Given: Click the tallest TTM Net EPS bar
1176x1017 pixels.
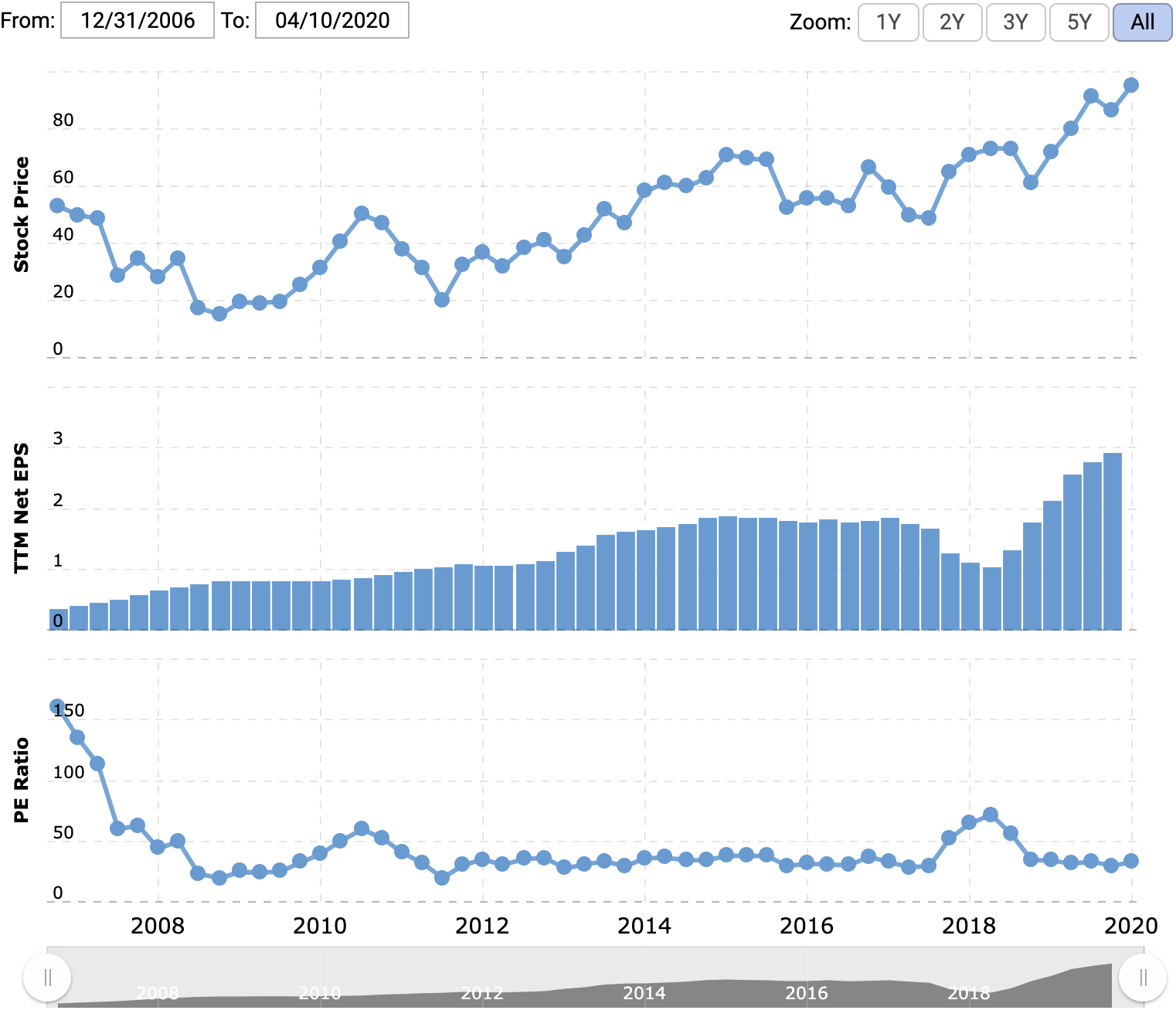Looking at the screenshot, I should pos(1113,541).
